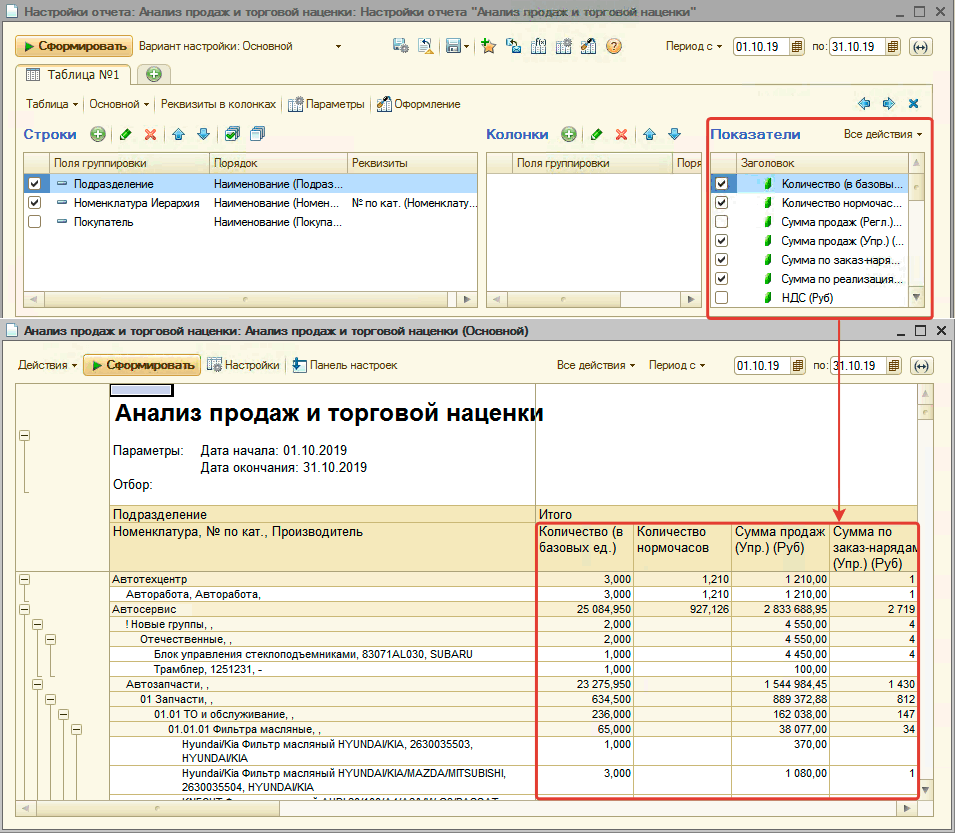Add a new table tab with plus
The height and width of the screenshot is (833, 955).
point(153,75)
